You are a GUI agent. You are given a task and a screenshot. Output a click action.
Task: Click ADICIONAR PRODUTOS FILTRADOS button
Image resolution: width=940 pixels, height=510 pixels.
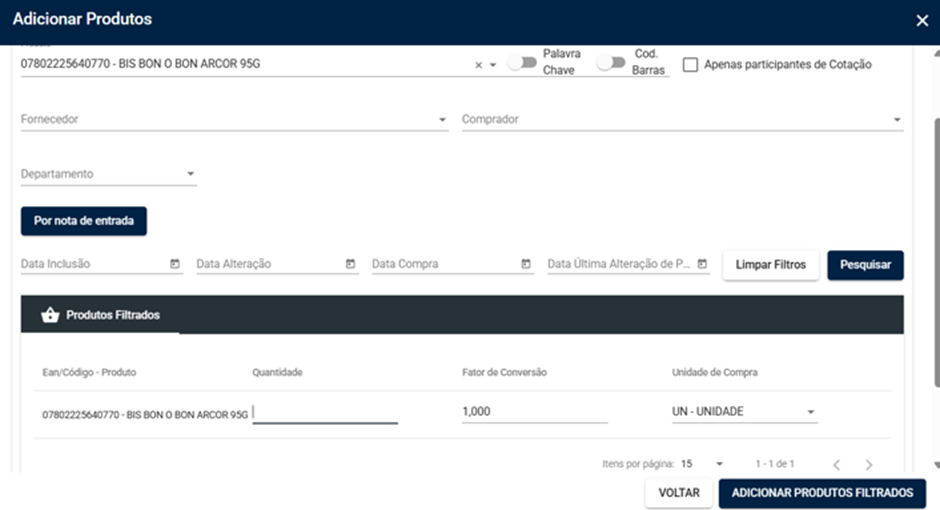tap(822, 493)
